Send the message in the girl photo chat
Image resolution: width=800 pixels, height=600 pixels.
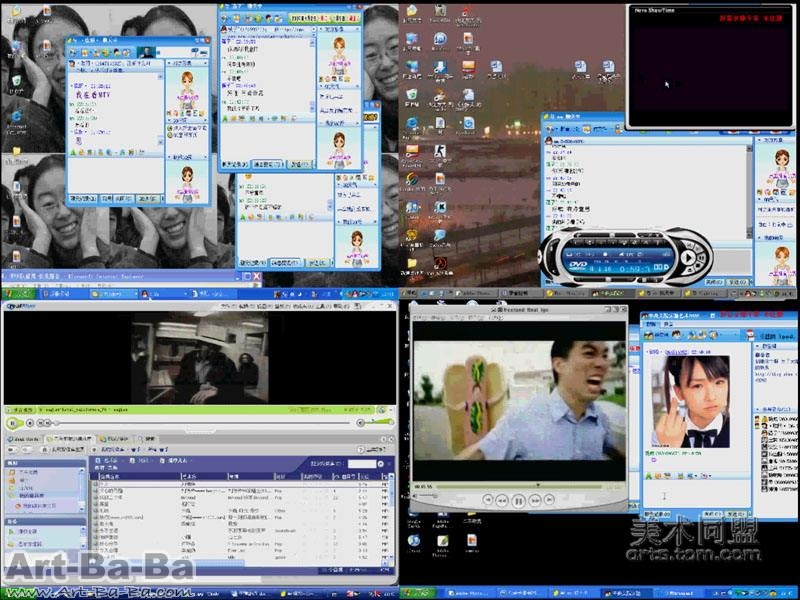point(734,514)
